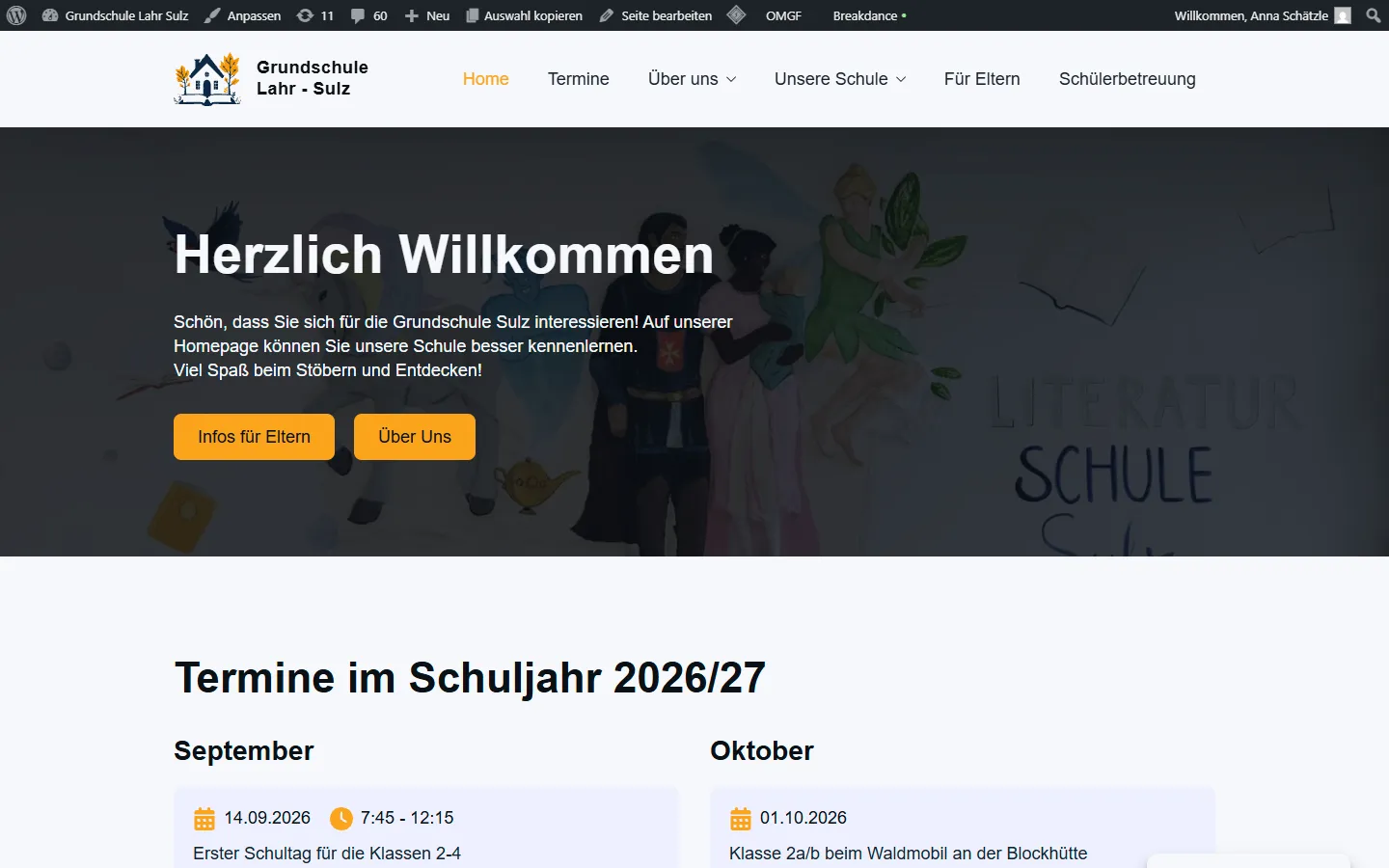Click the September heading

(x=244, y=750)
